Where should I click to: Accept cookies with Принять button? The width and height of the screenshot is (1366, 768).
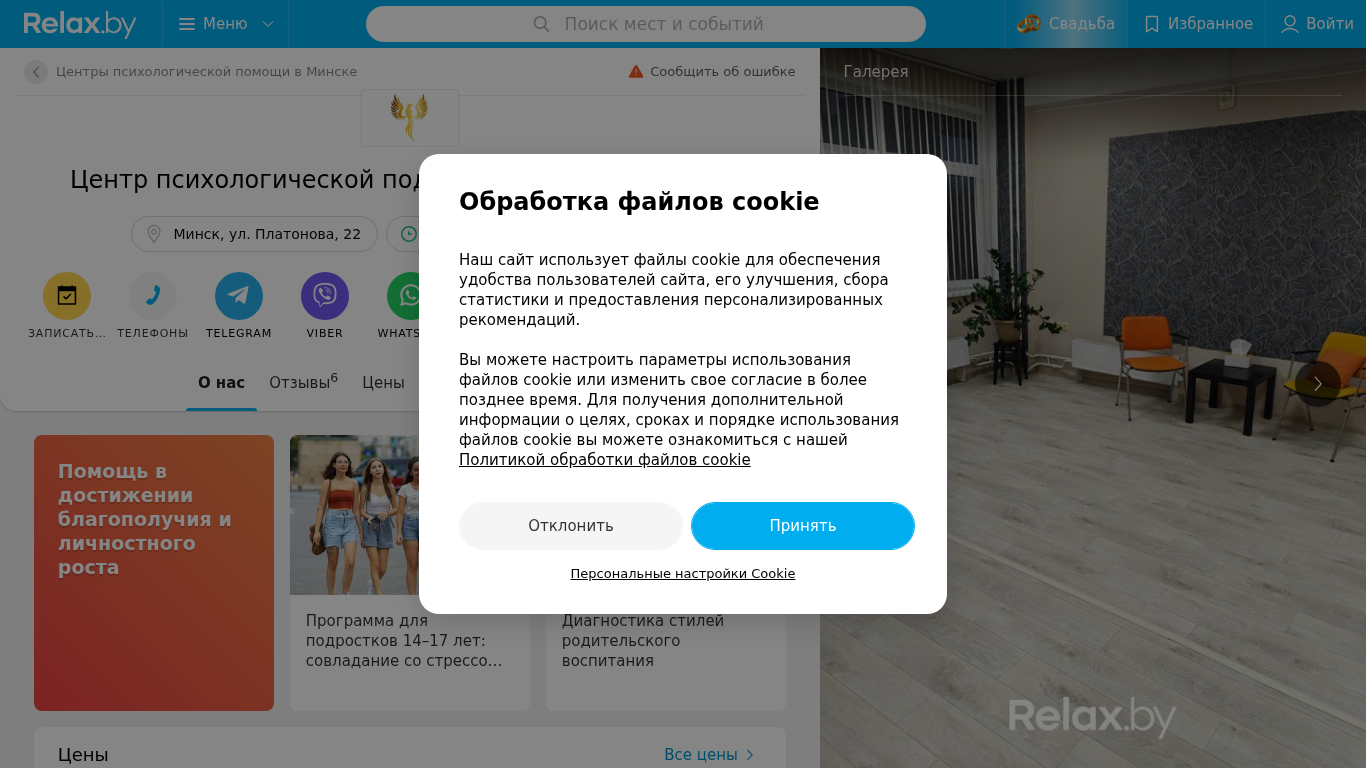pyautogui.click(x=803, y=526)
